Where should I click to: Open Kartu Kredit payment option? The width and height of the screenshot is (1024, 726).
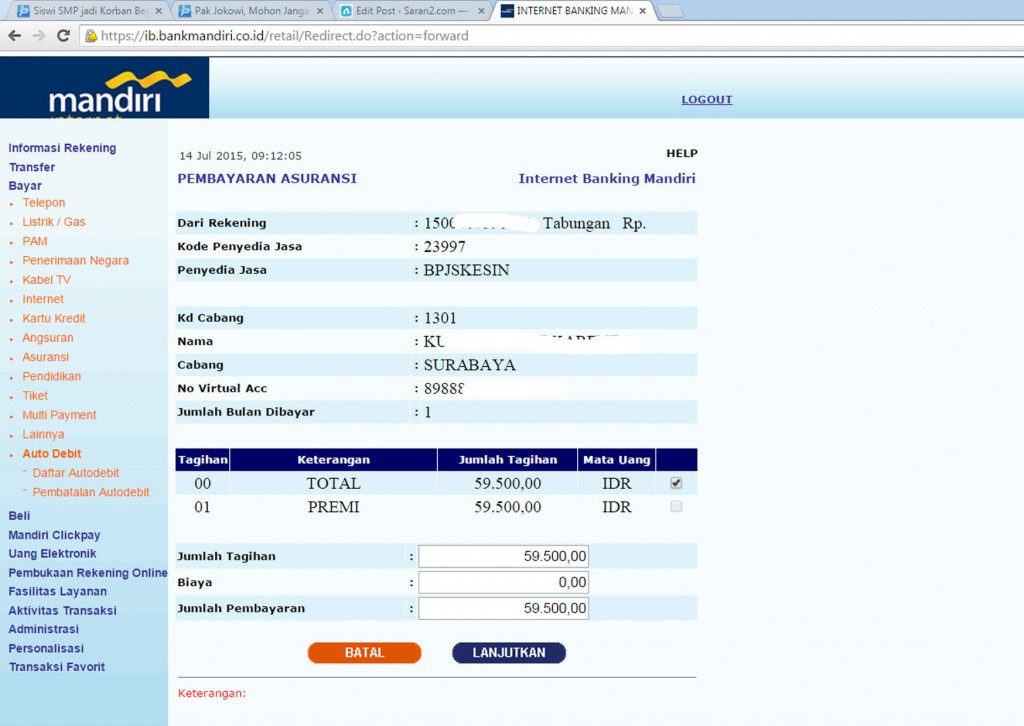[54, 319]
